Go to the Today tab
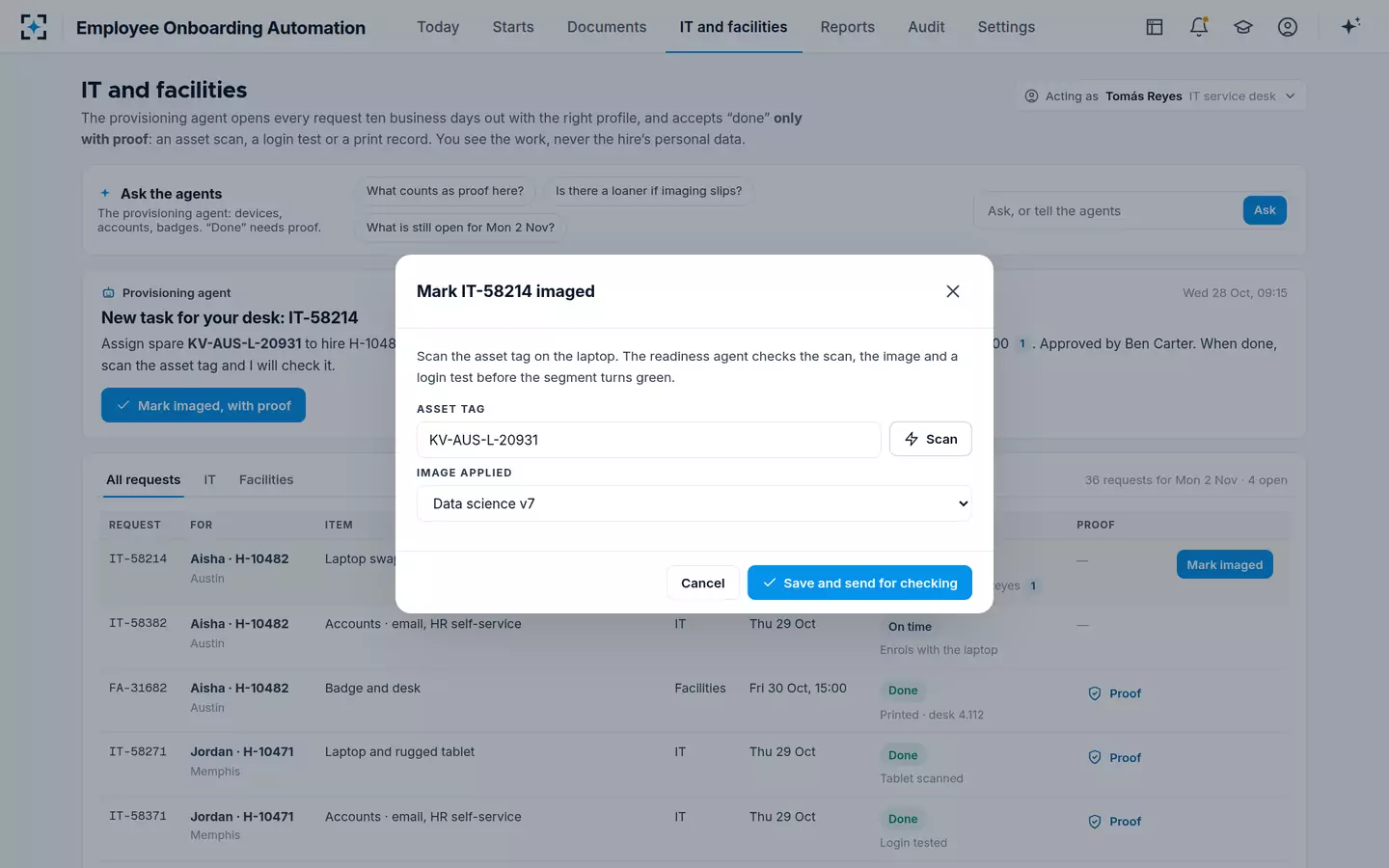Screen dimensions: 1389x868 (438, 27)
